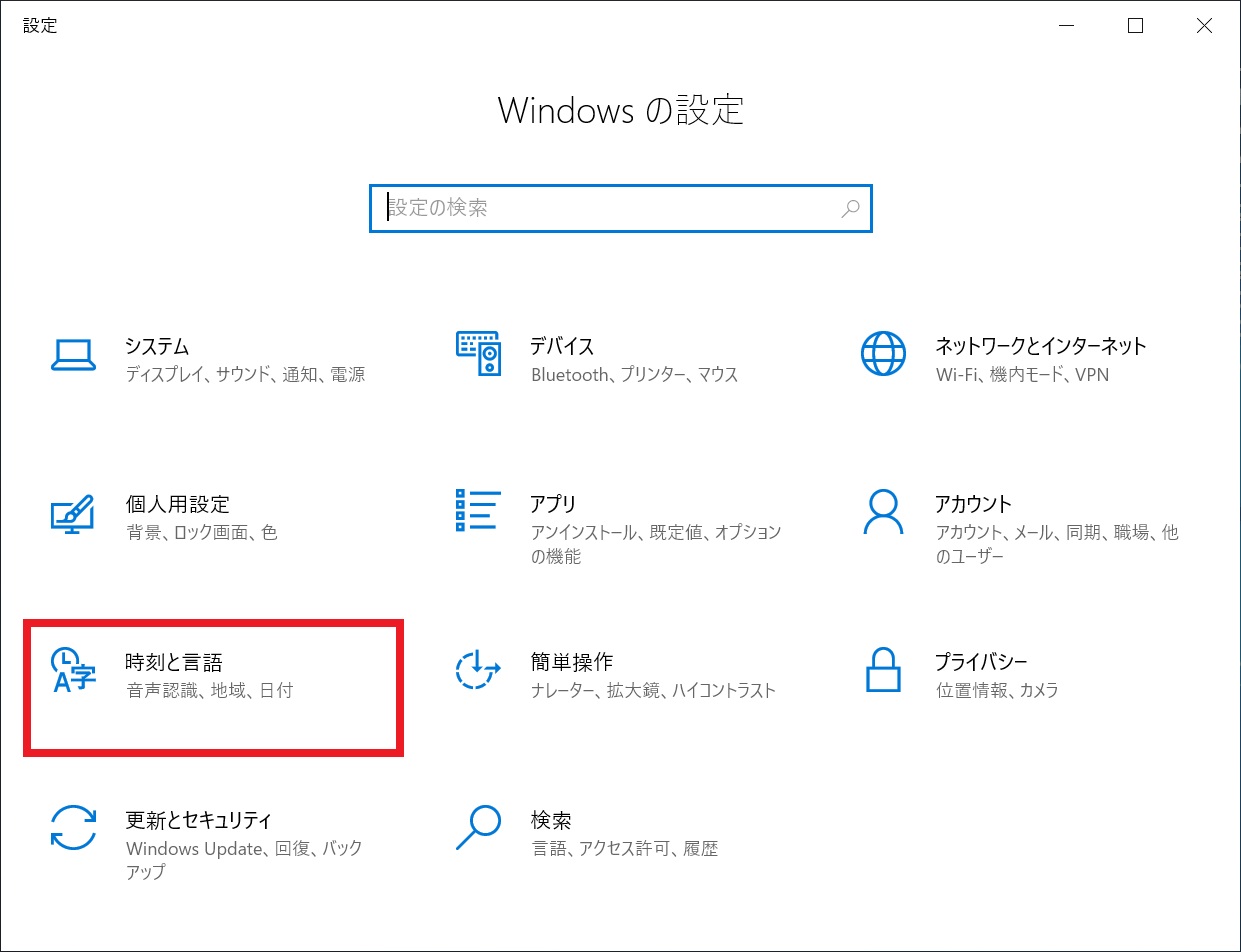The width and height of the screenshot is (1241, 952).
Task: Click the text アンインストール、既定値、オプションの機能
Action: click(656, 545)
